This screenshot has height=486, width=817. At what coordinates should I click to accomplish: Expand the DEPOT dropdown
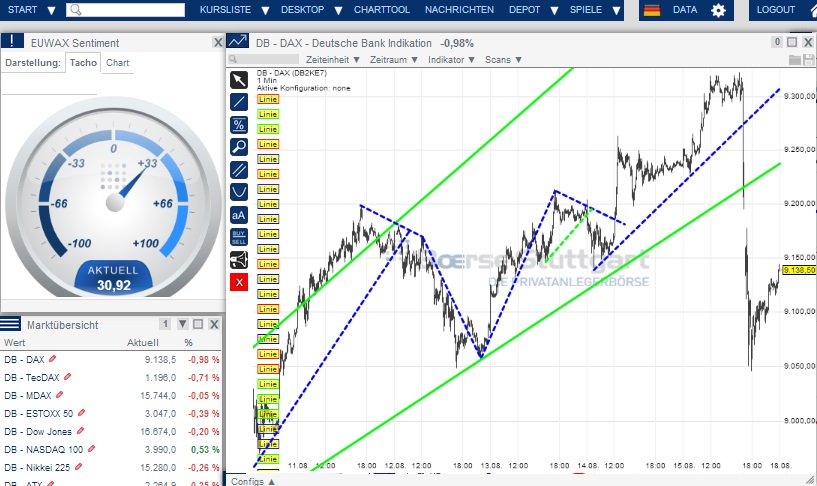click(x=554, y=10)
